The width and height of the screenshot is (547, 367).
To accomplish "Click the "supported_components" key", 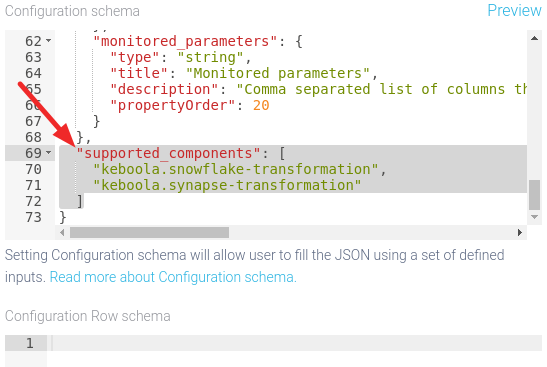I will coord(168,153).
